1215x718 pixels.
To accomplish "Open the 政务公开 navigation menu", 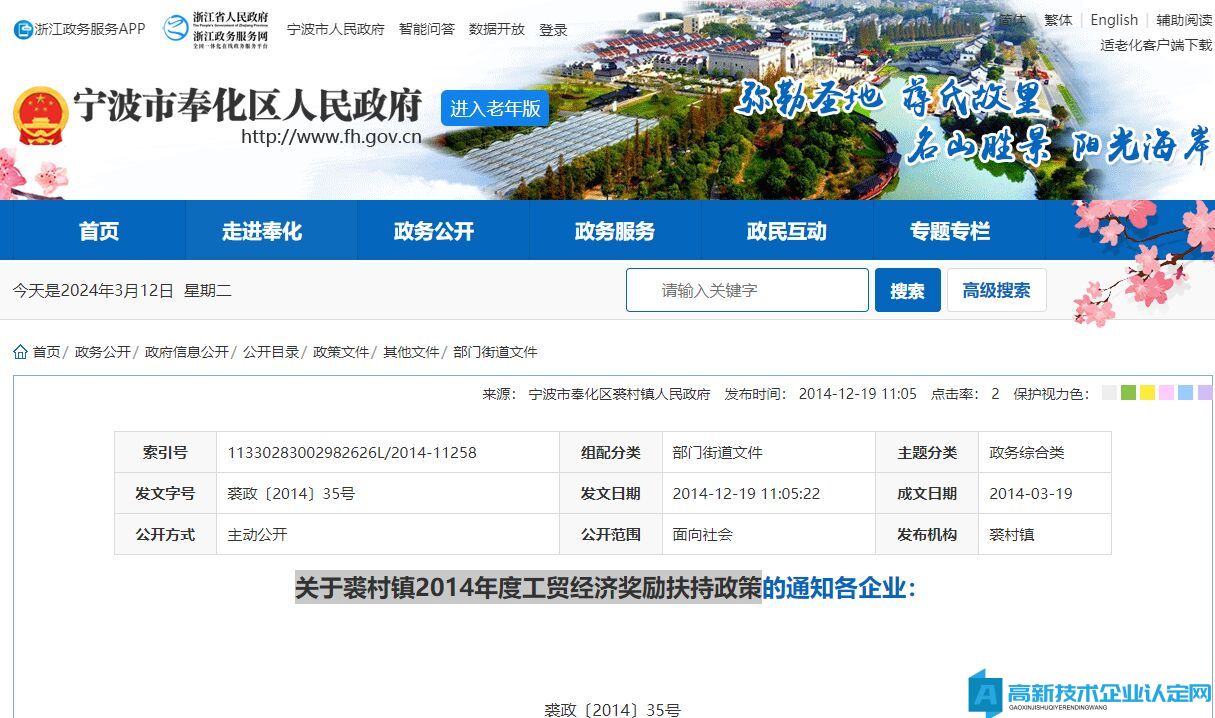I will [x=433, y=231].
